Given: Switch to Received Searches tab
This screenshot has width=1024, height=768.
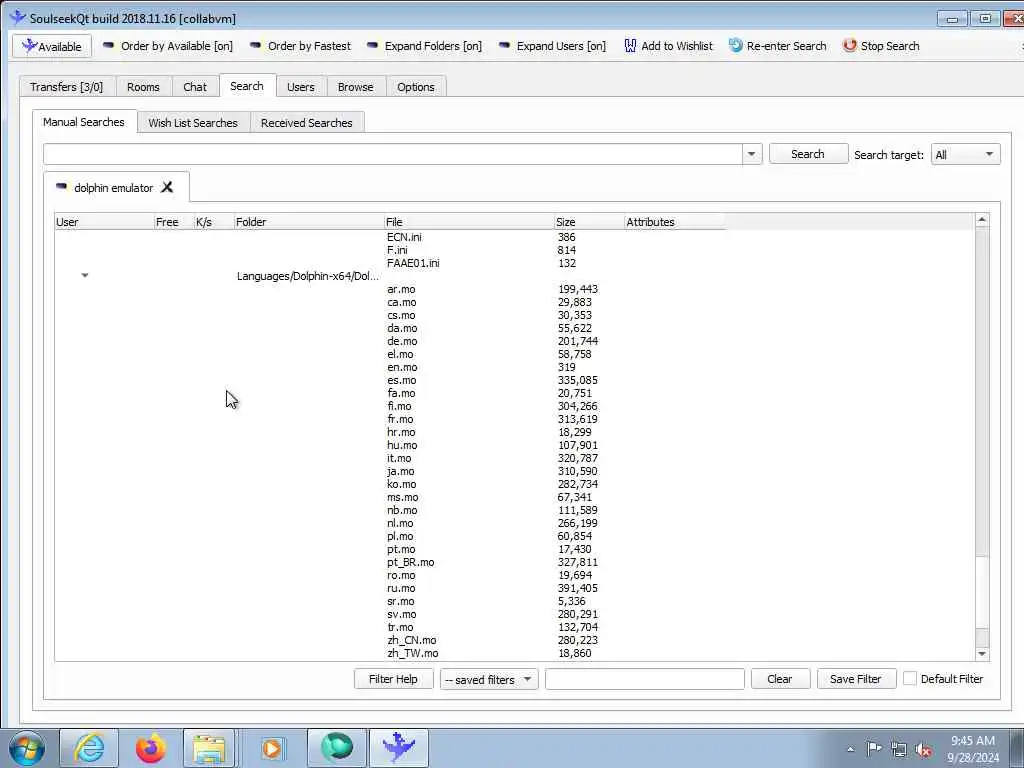Looking at the screenshot, I should coord(307,123).
